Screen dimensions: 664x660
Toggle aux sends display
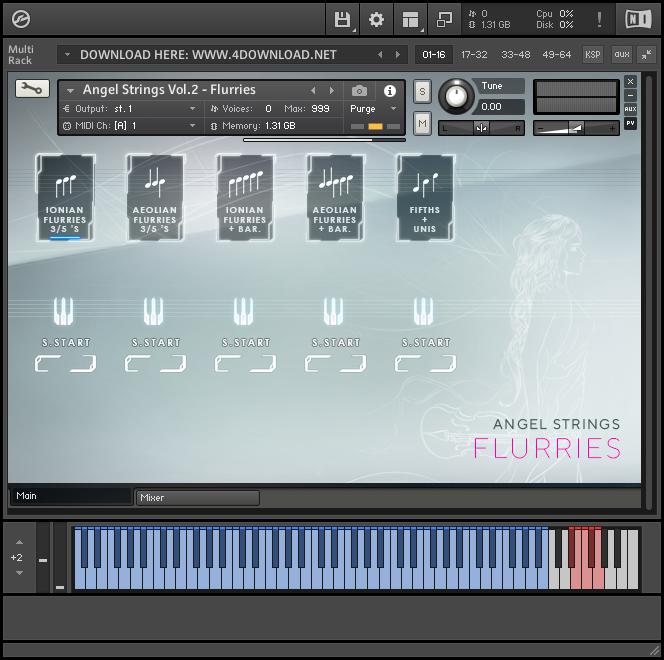[x=622, y=55]
